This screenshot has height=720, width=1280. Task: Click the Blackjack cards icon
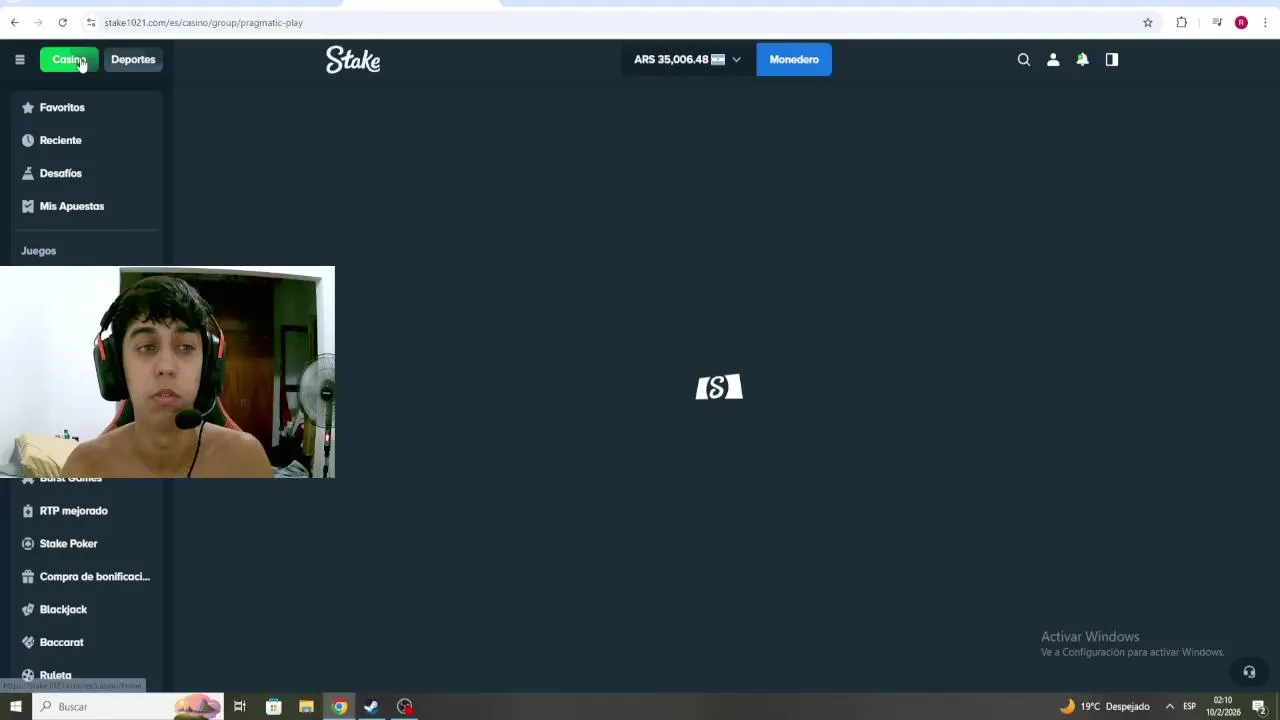click(x=28, y=610)
